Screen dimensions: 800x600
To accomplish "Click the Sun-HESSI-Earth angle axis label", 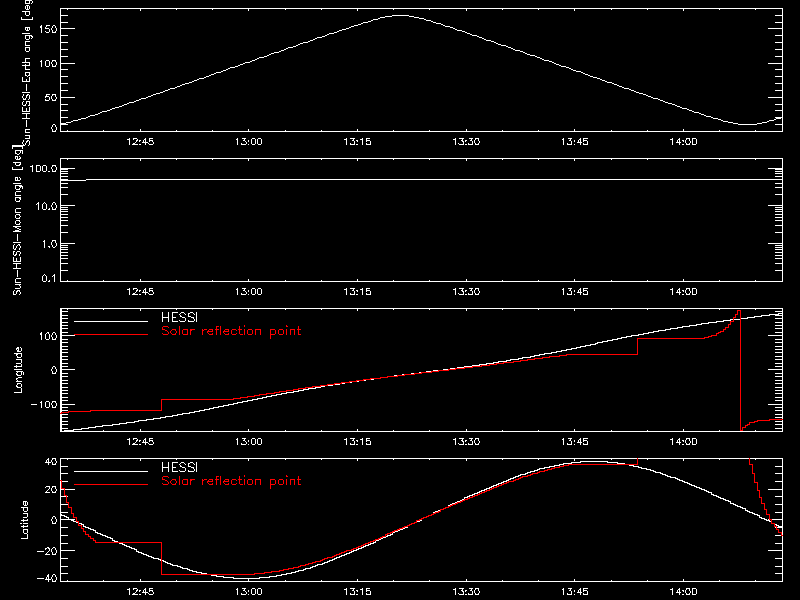I will coord(27,72).
